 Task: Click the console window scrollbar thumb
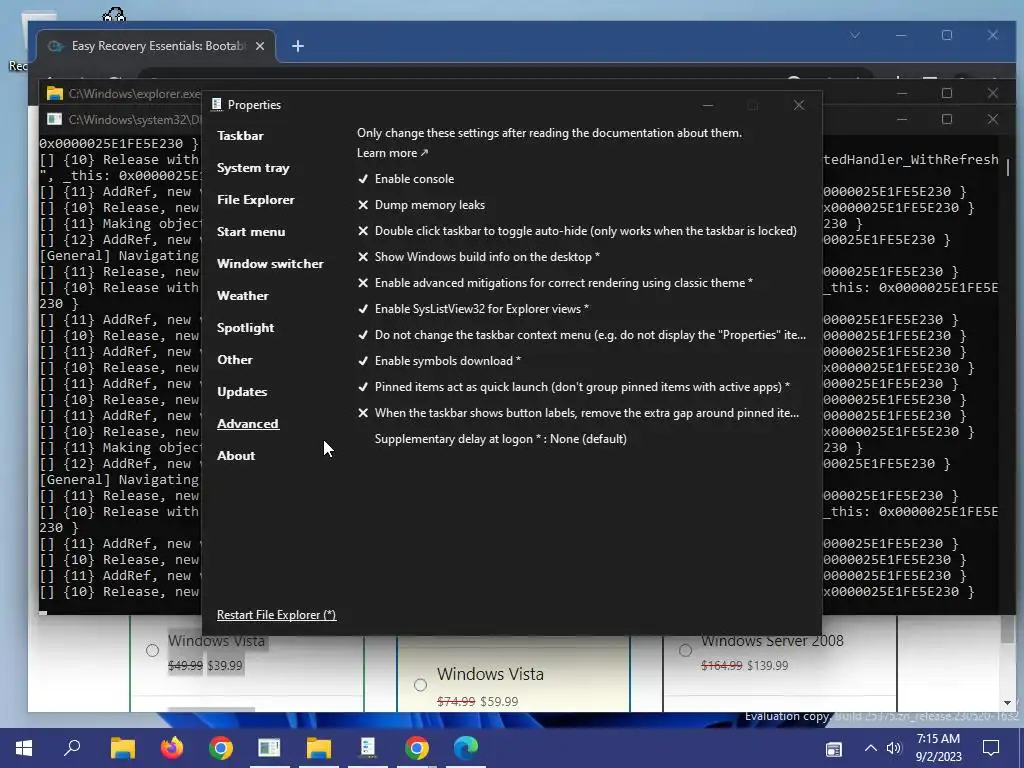(x=1008, y=167)
